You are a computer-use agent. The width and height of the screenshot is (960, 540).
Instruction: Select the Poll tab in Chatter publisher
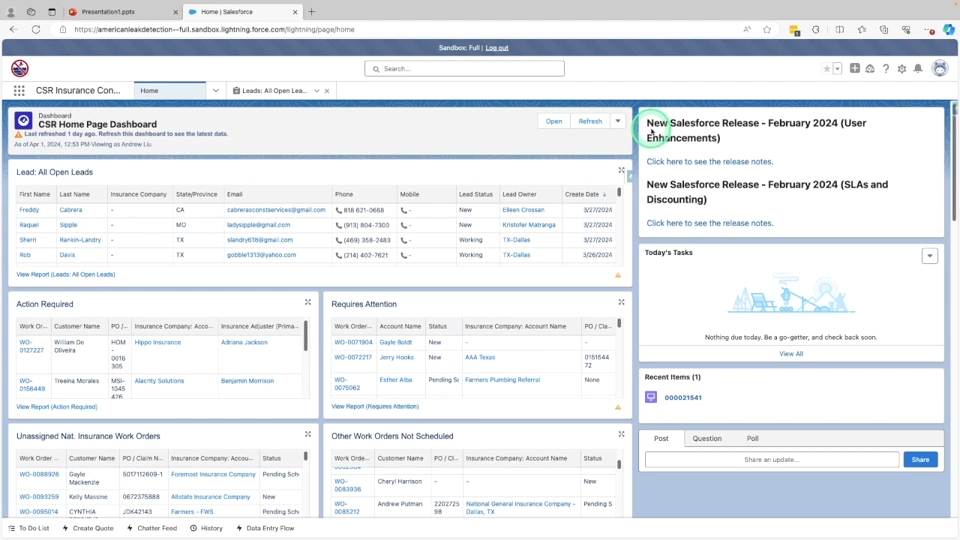pos(752,438)
